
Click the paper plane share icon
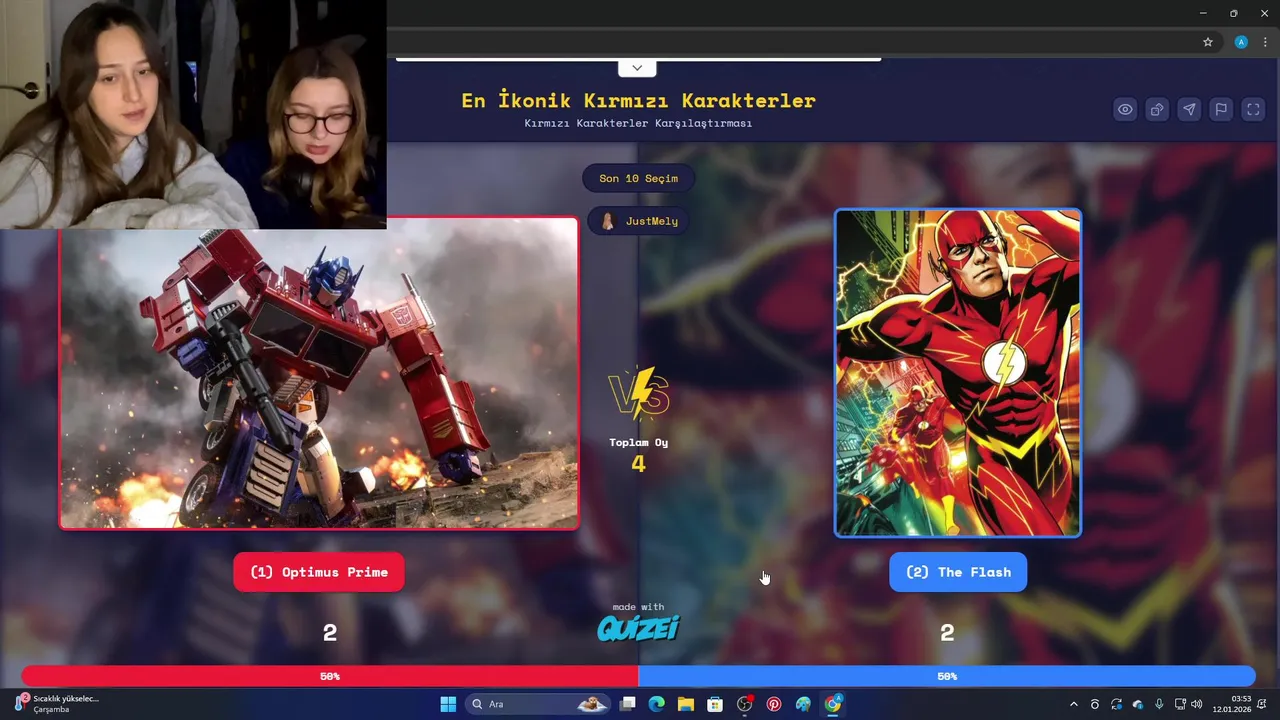pyautogui.click(x=1189, y=110)
